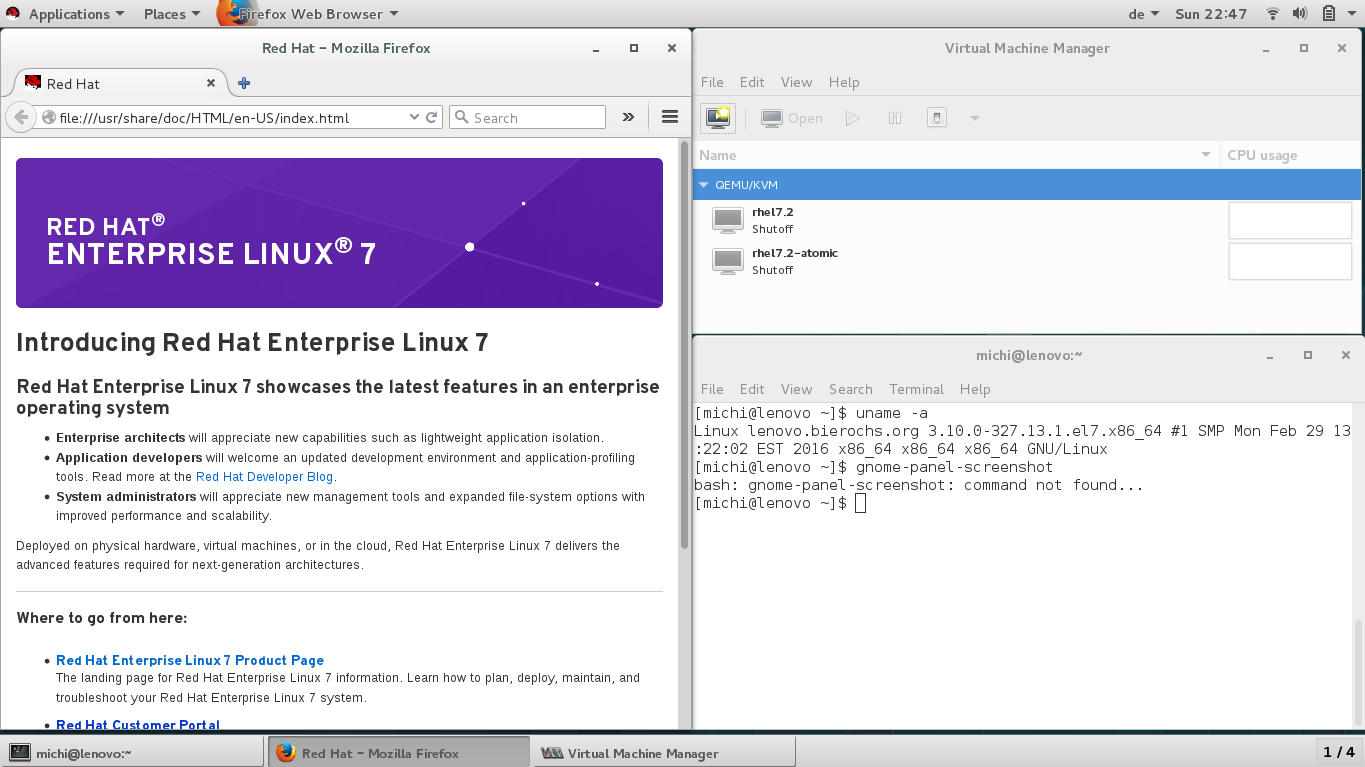Open the terminal's Search menu

pos(851,389)
